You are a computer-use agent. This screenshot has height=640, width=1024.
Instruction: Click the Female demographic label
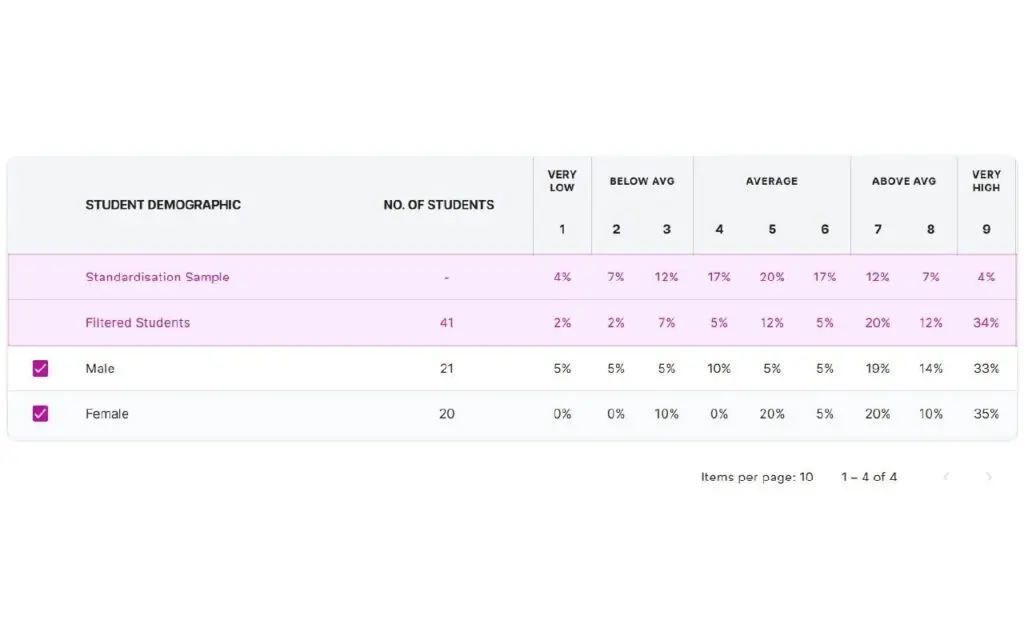tap(106, 414)
